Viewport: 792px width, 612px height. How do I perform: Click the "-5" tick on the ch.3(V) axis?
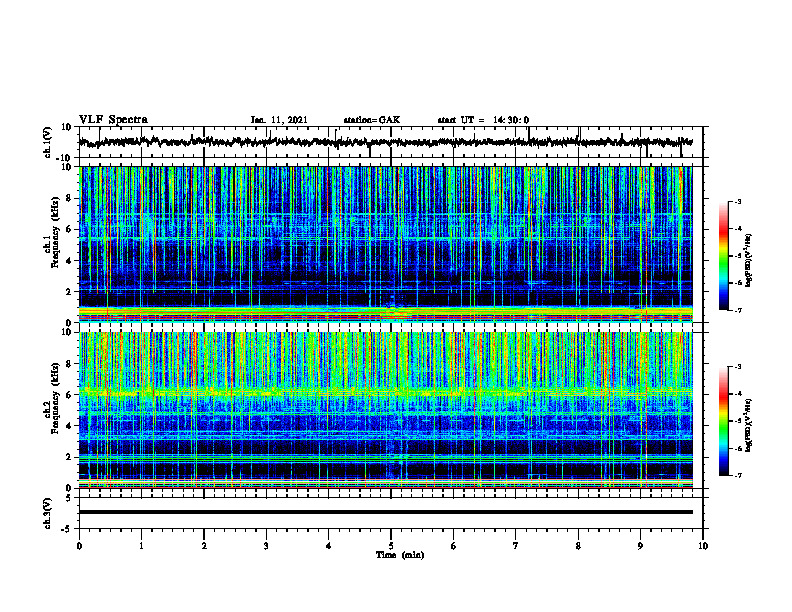coord(67,529)
